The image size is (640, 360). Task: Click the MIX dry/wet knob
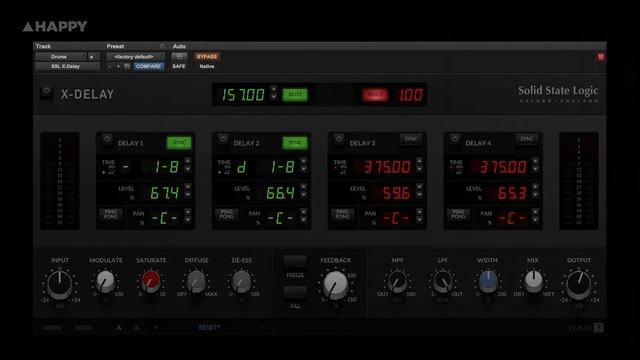pyautogui.click(x=533, y=282)
